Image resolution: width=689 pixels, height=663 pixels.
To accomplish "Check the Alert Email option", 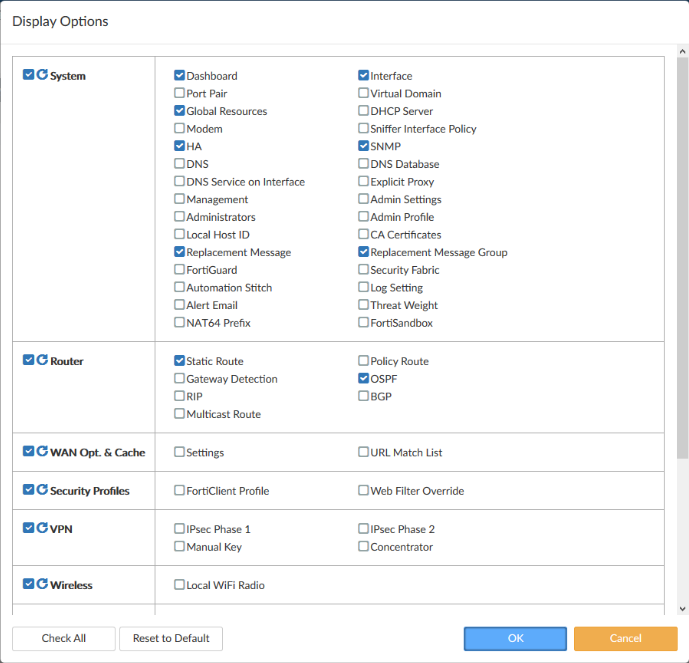I will click(x=179, y=304).
